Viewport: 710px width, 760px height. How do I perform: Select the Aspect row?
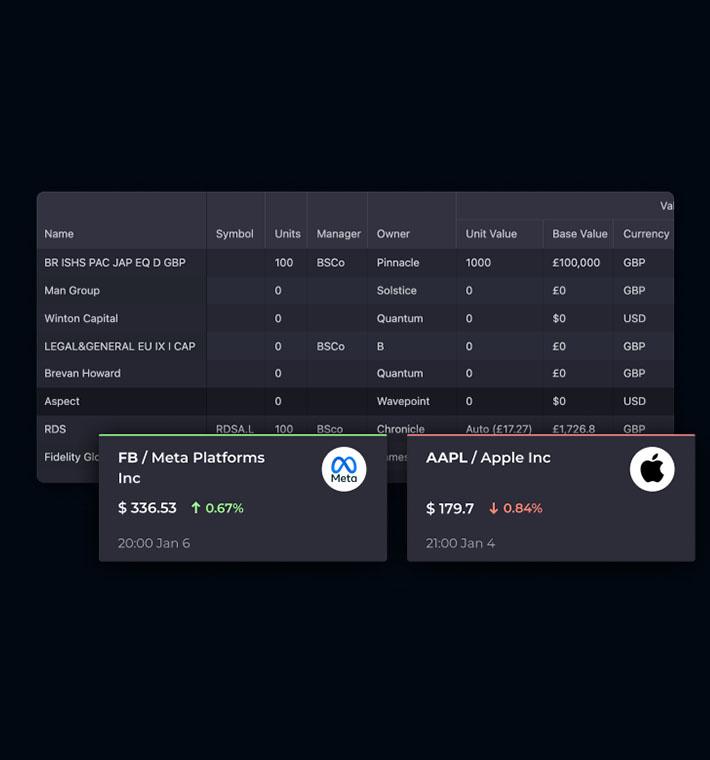(x=62, y=402)
